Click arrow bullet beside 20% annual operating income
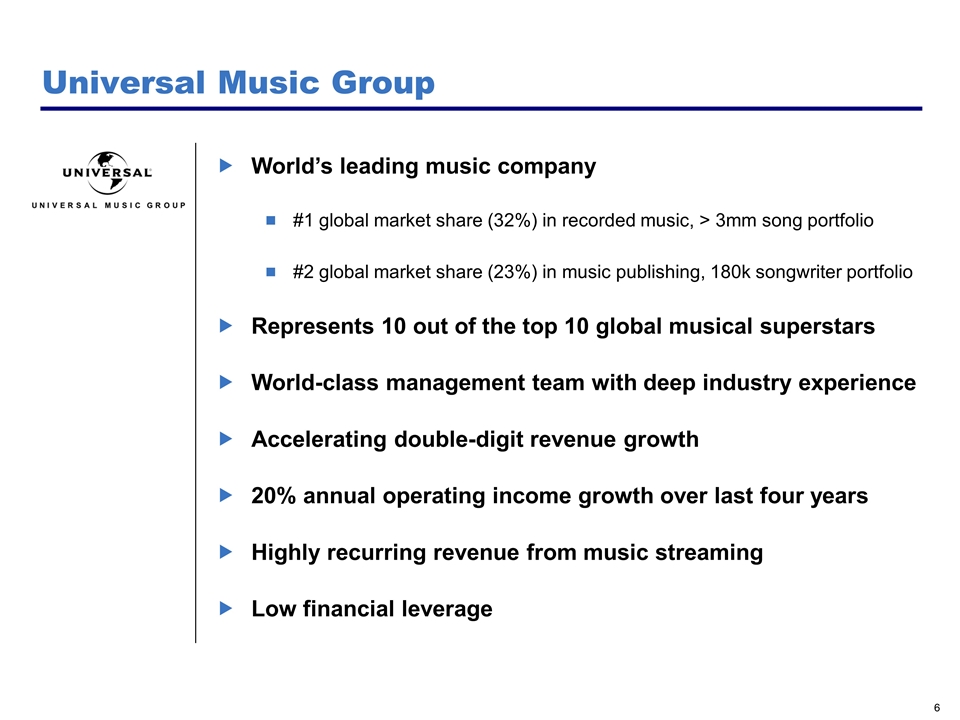This screenshot has height=720, width=960. (x=225, y=495)
